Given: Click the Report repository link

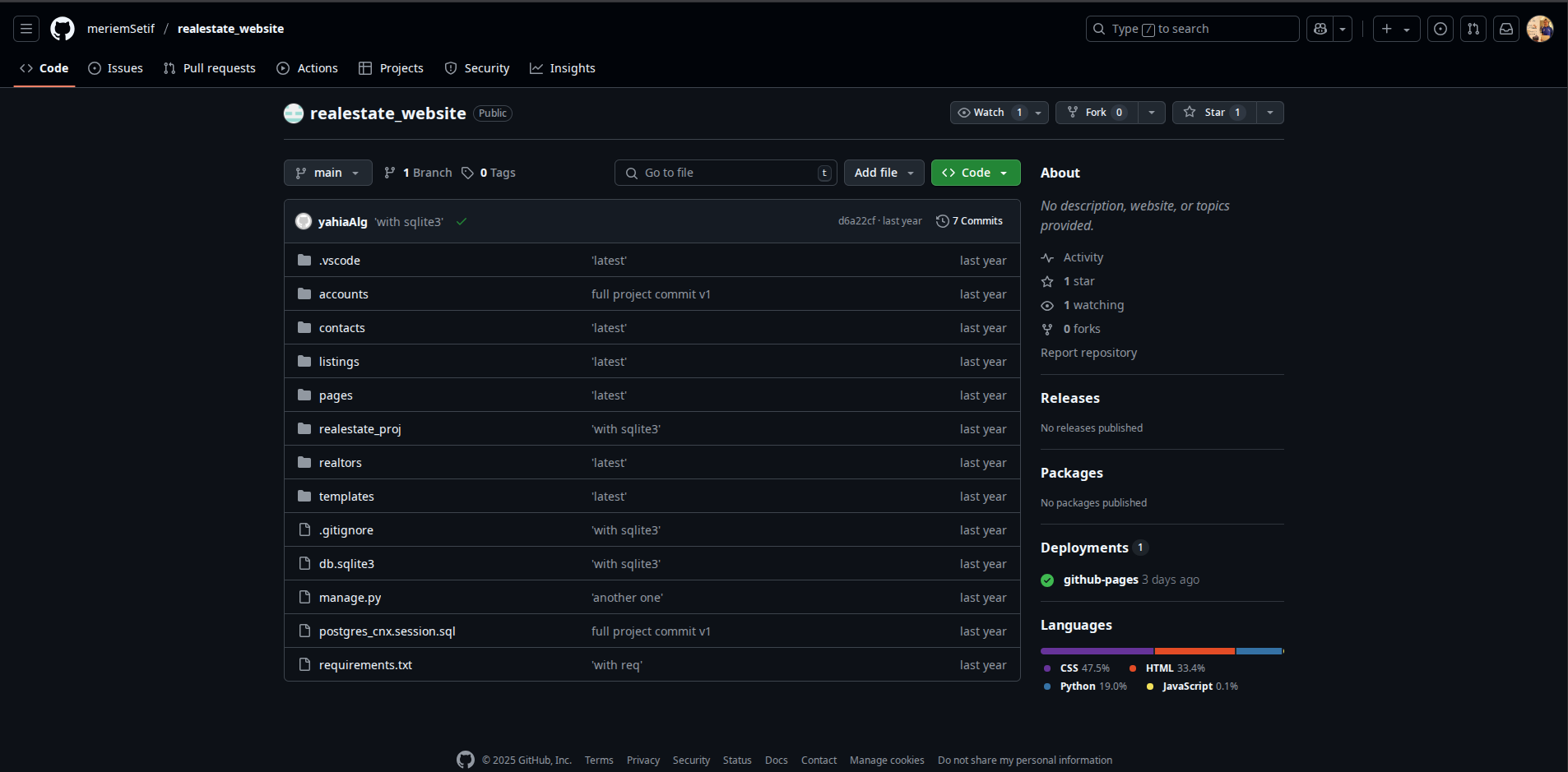Looking at the screenshot, I should tap(1088, 353).
